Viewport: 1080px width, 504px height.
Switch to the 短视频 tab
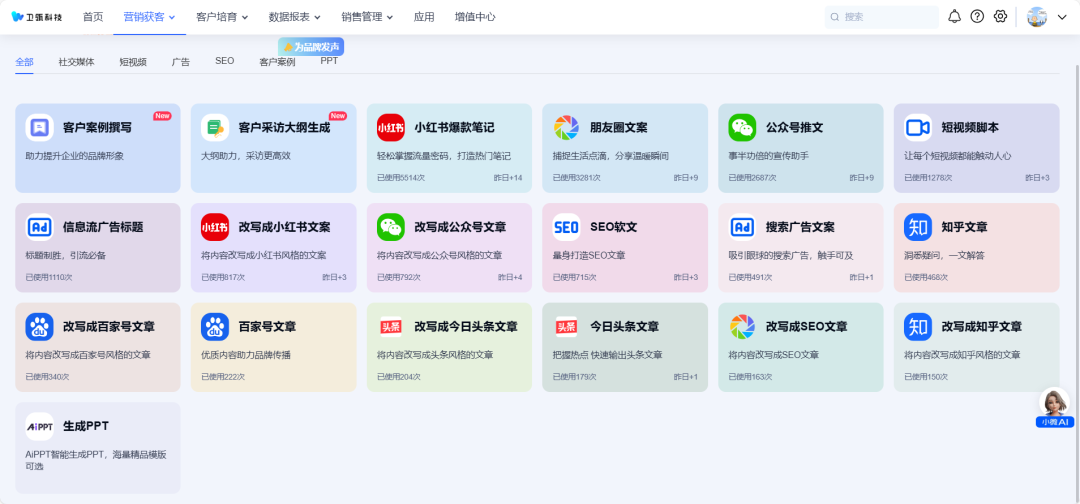click(x=133, y=62)
